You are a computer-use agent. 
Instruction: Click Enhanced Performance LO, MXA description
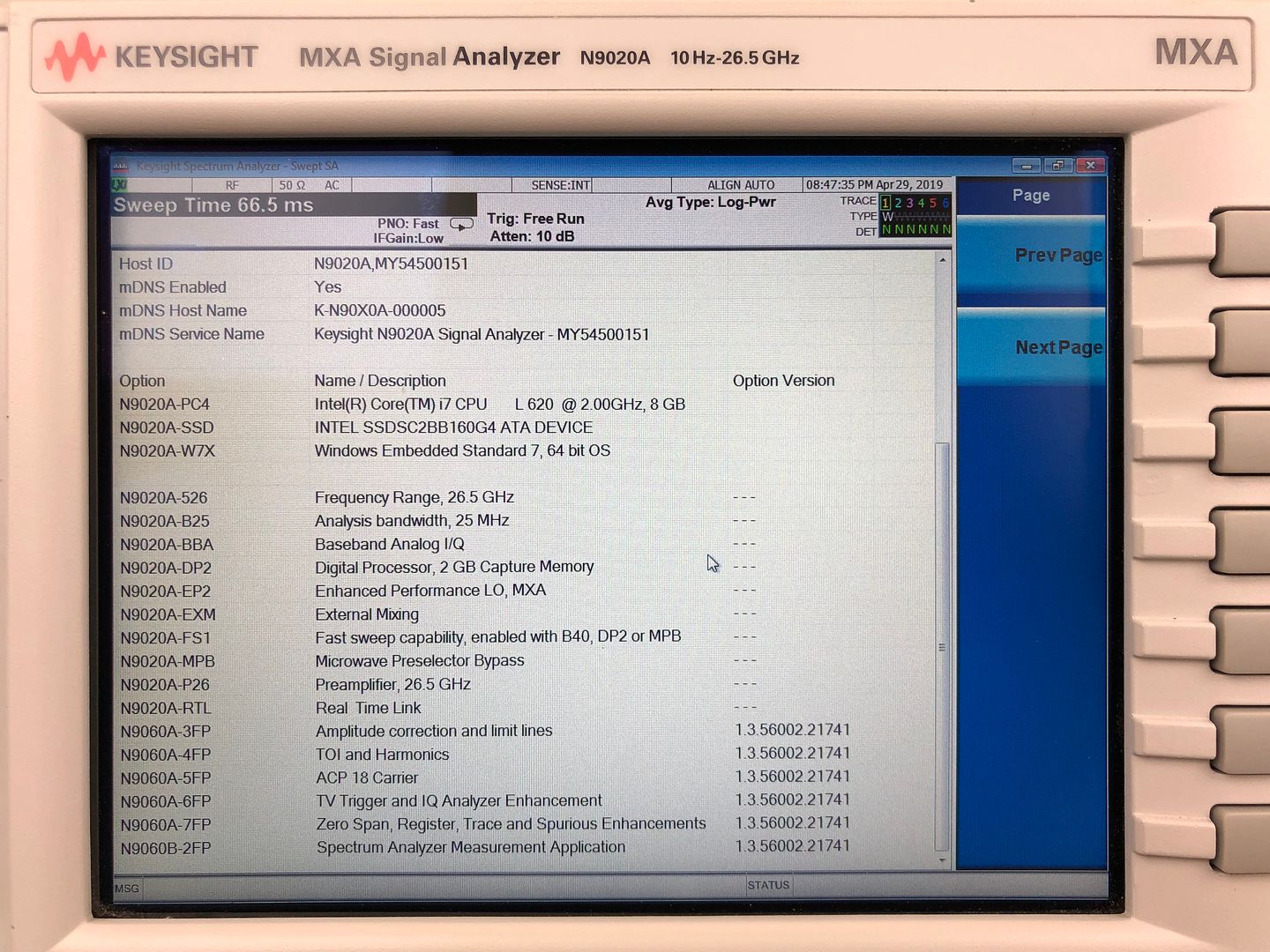(x=430, y=591)
